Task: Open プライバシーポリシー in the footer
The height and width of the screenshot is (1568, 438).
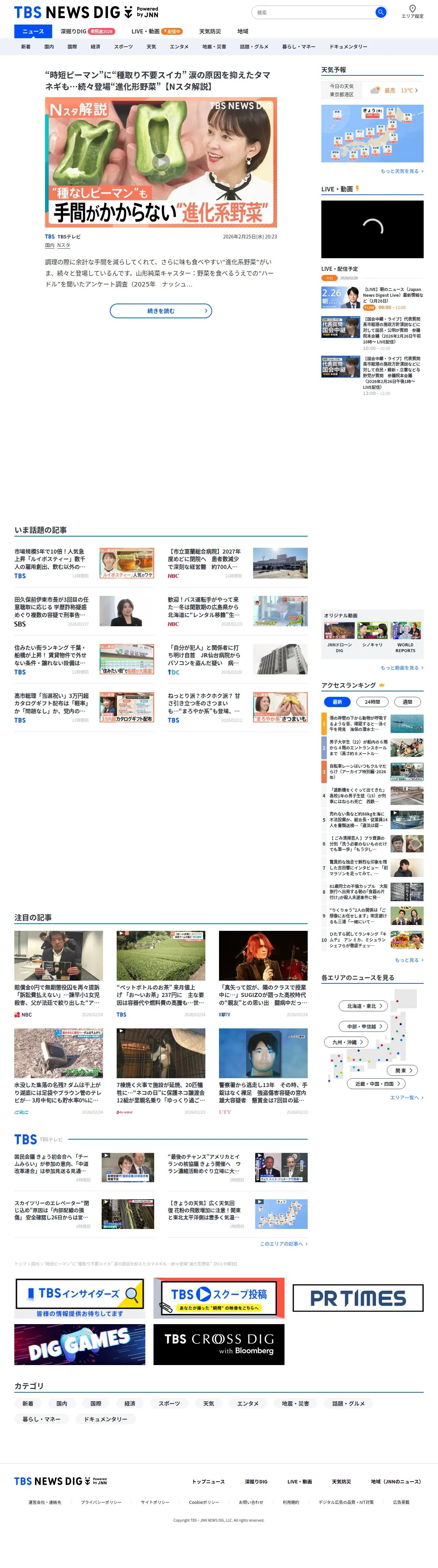Action: (x=101, y=1502)
